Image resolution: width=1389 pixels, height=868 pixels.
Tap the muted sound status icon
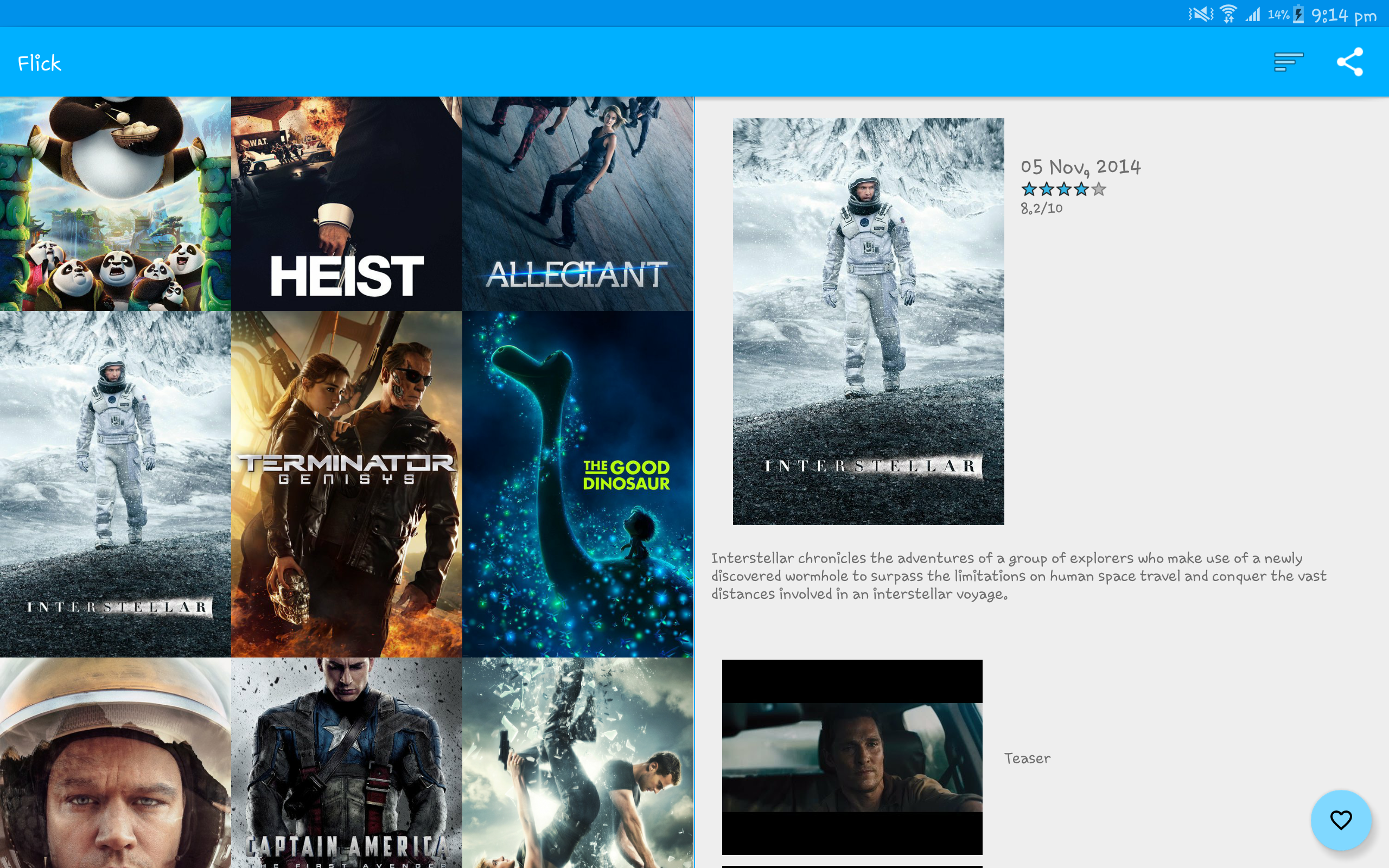click(1200, 14)
